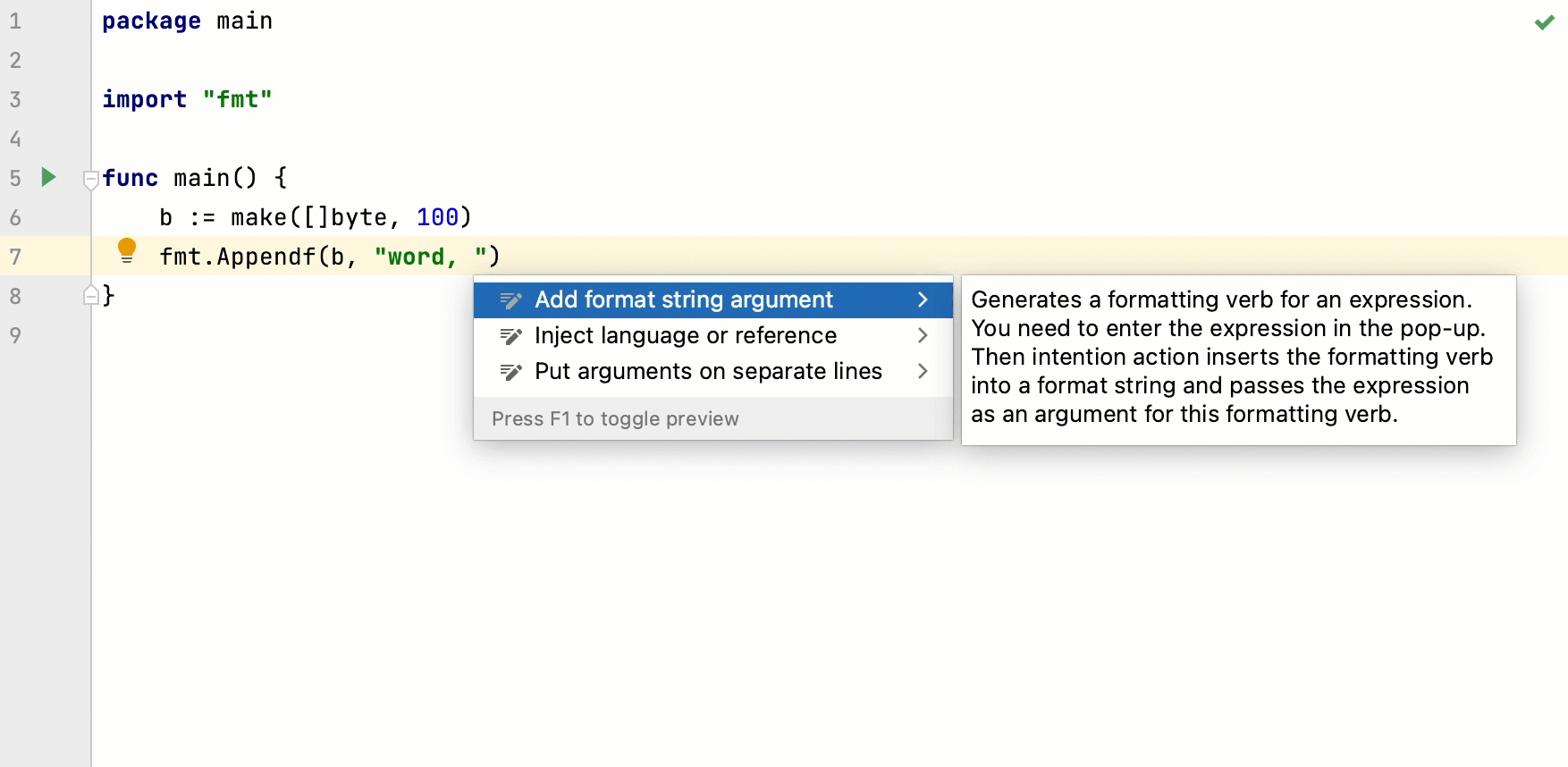Collapse the main function fold marker on line 5
The image size is (1568, 767).
[90, 179]
